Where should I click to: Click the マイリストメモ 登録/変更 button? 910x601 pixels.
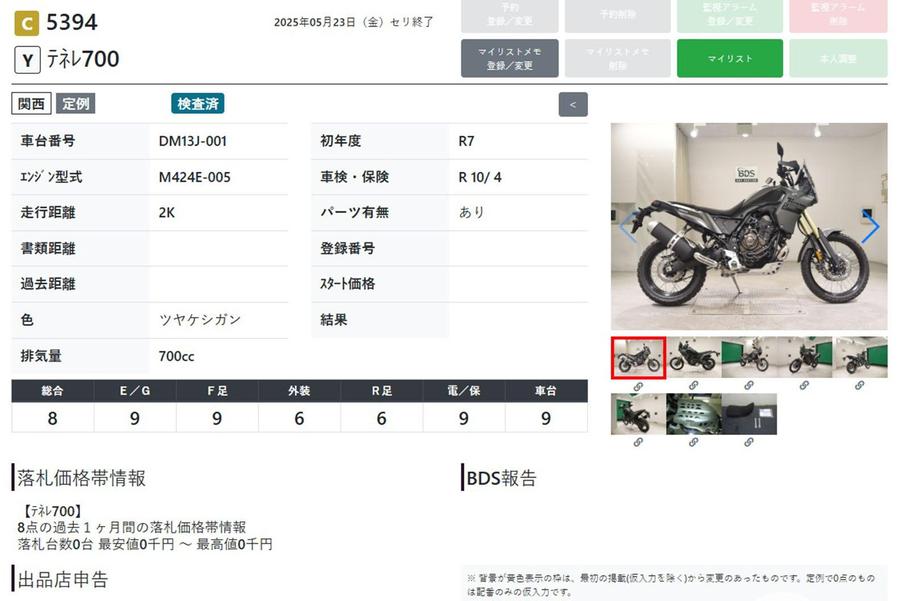510,59
